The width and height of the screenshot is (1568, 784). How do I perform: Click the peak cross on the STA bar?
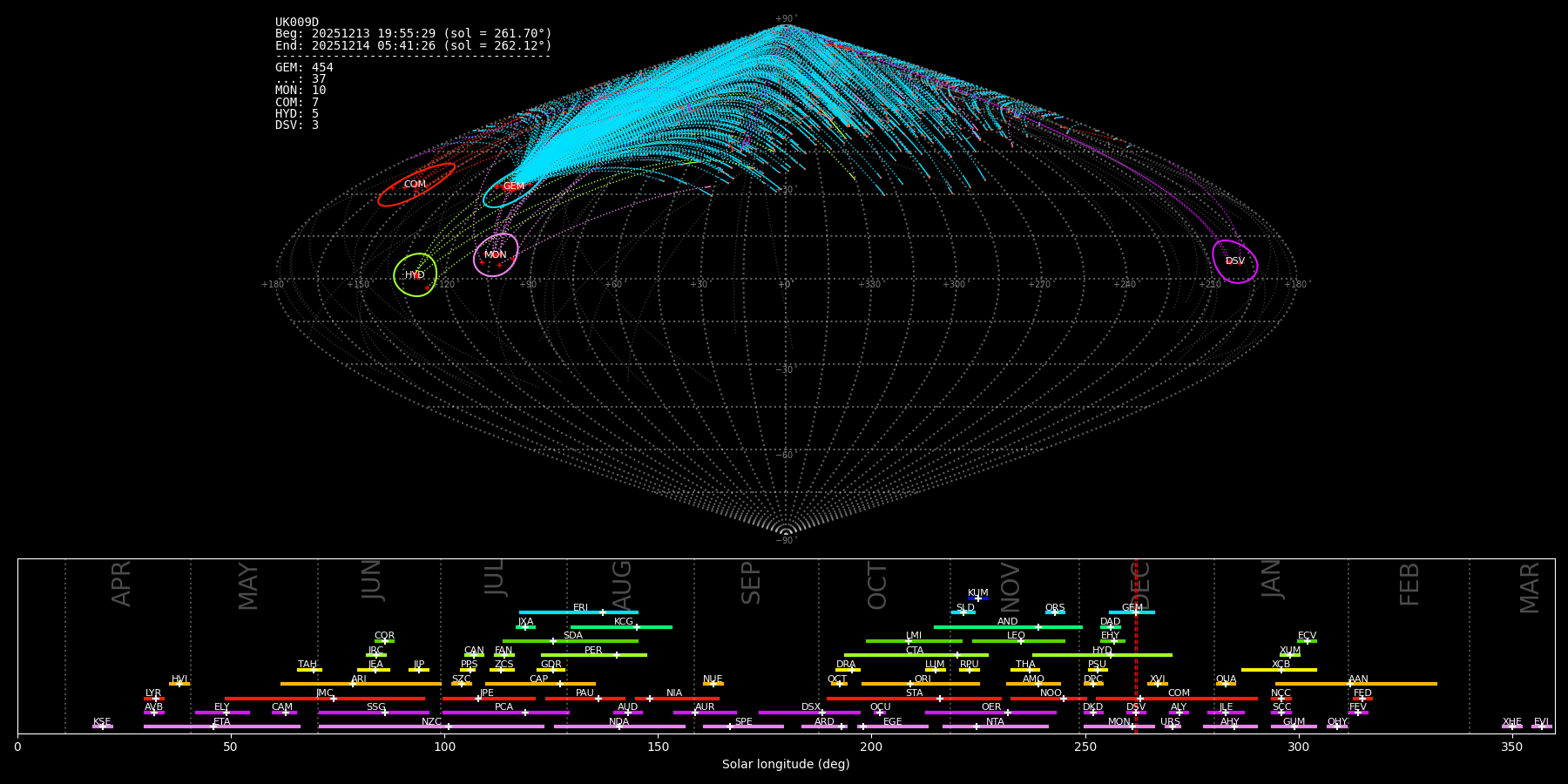939,699
